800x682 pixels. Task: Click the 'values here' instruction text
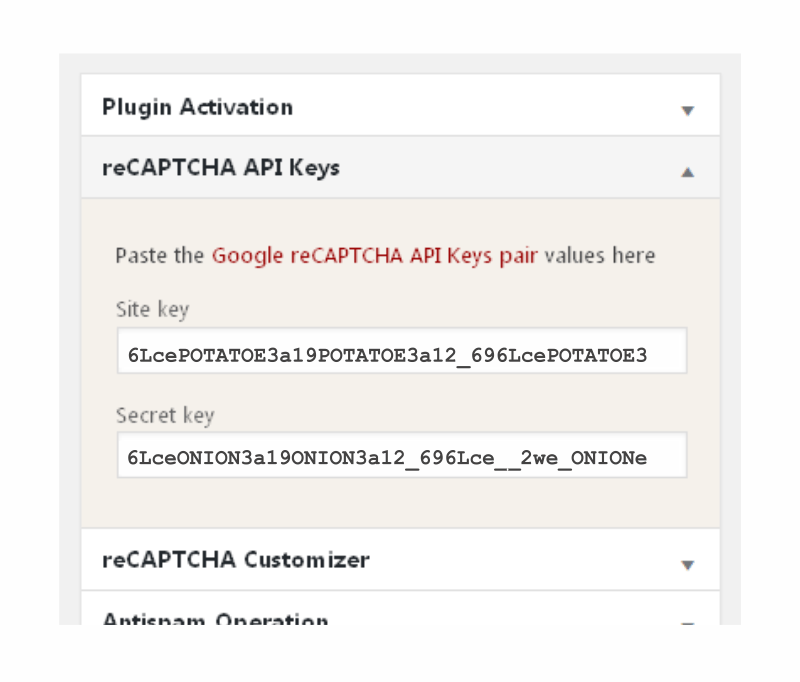pyautogui.click(x=600, y=255)
